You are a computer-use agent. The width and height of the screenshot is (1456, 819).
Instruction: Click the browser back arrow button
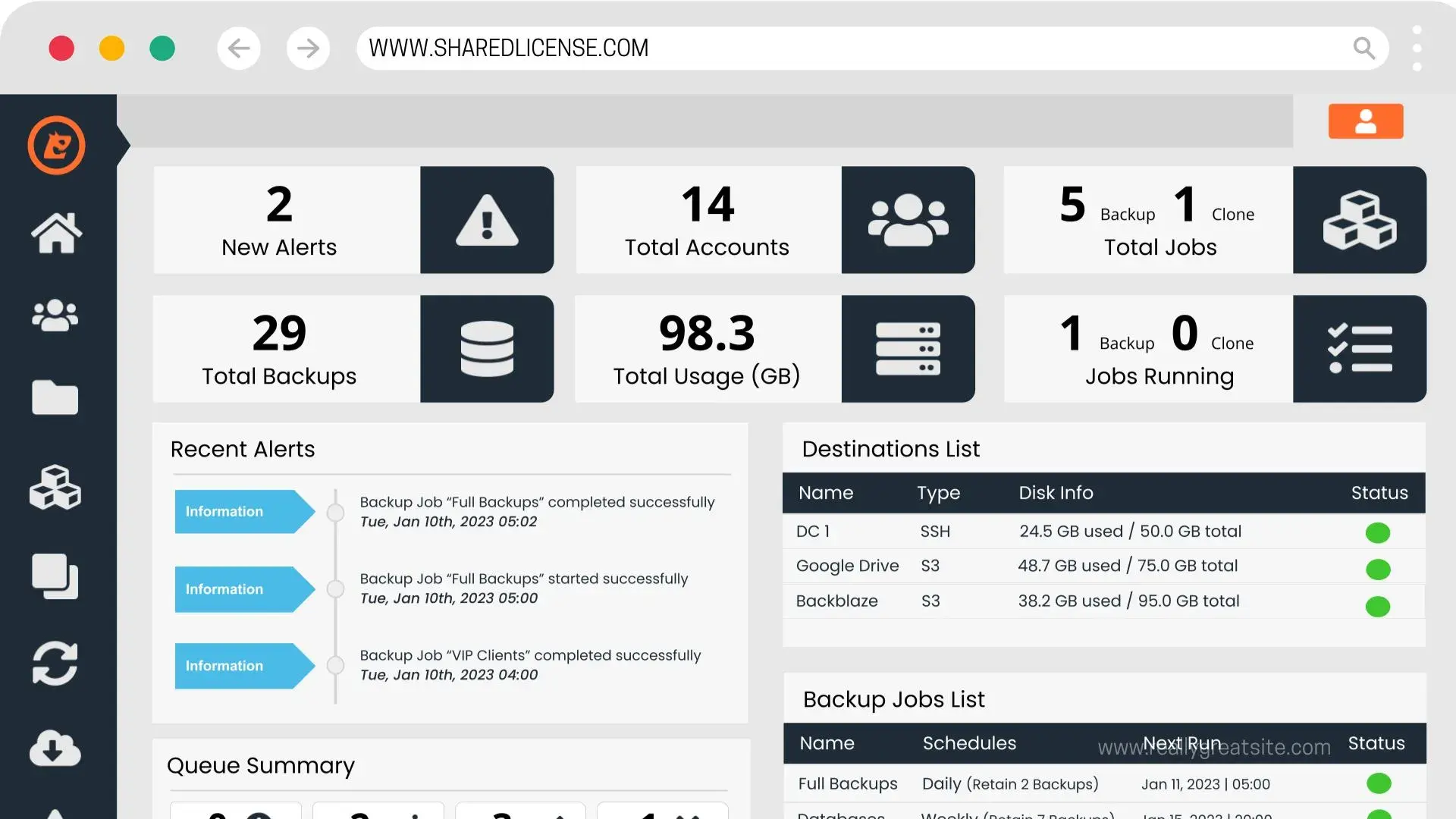(239, 49)
